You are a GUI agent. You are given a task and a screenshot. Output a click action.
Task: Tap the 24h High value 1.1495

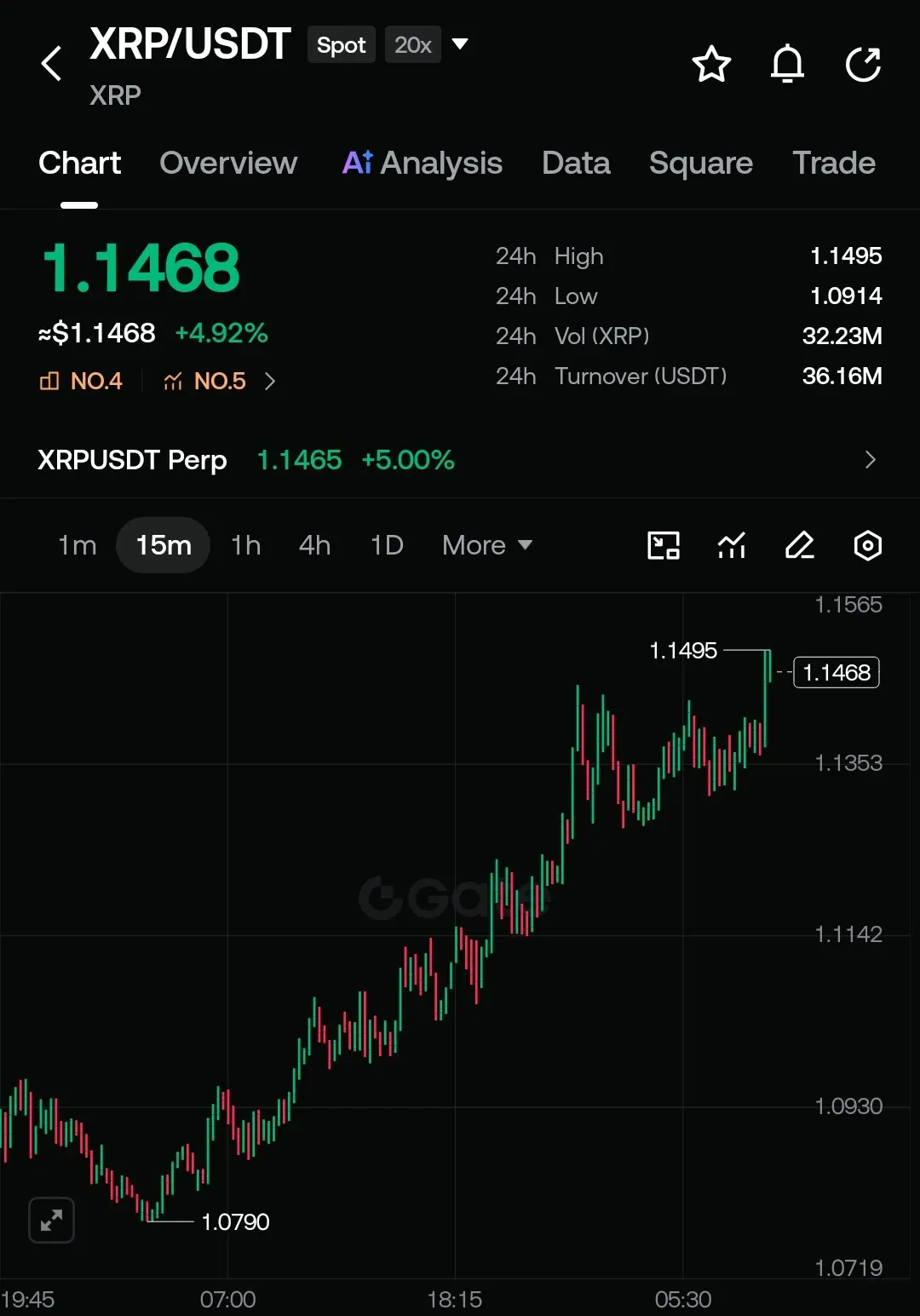coord(846,256)
